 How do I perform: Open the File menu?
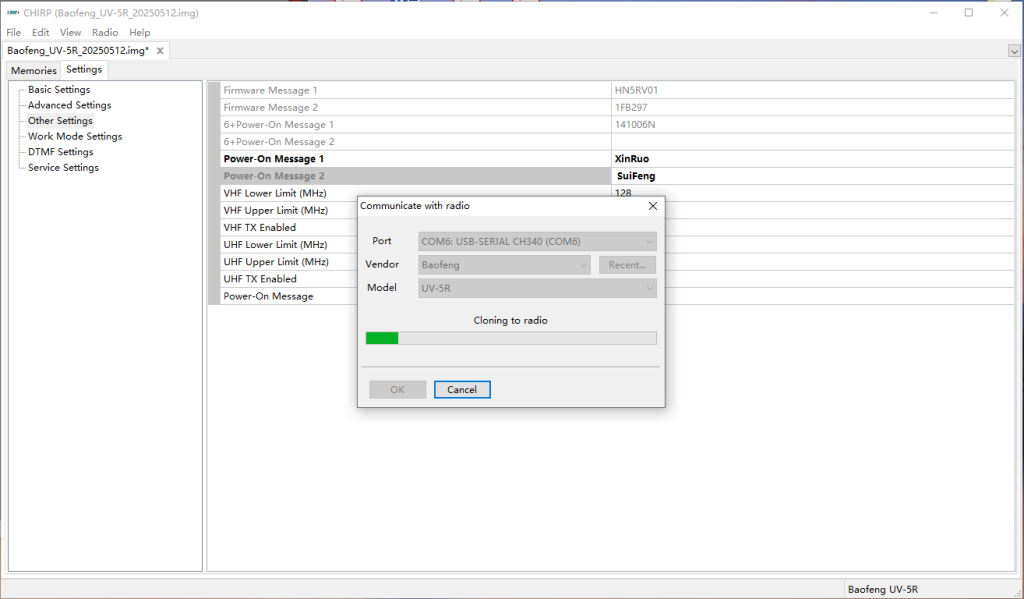(x=13, y=33)
